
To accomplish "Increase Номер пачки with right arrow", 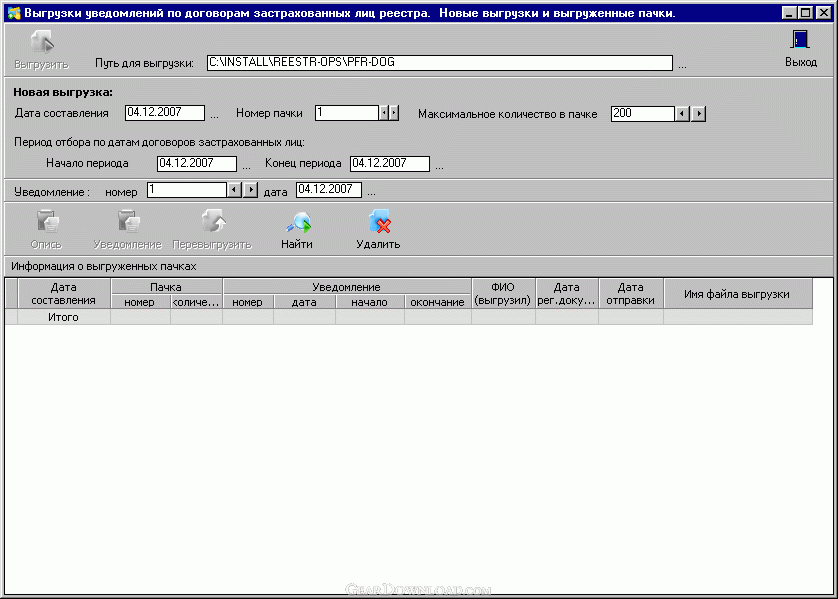I will tap(394, 113).
